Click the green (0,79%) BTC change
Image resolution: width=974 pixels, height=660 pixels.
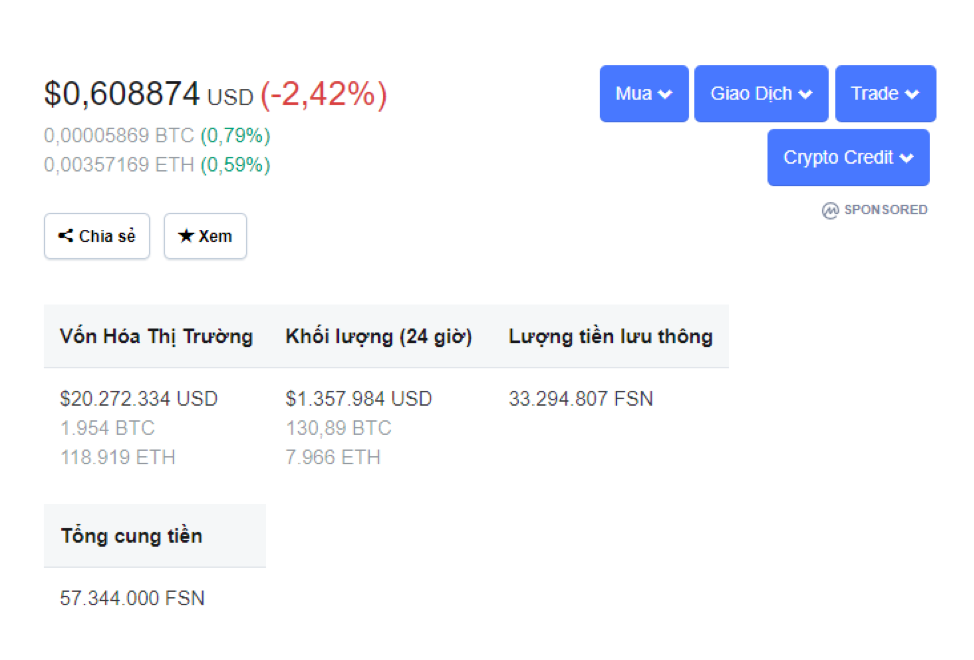(x=235, y=135)
